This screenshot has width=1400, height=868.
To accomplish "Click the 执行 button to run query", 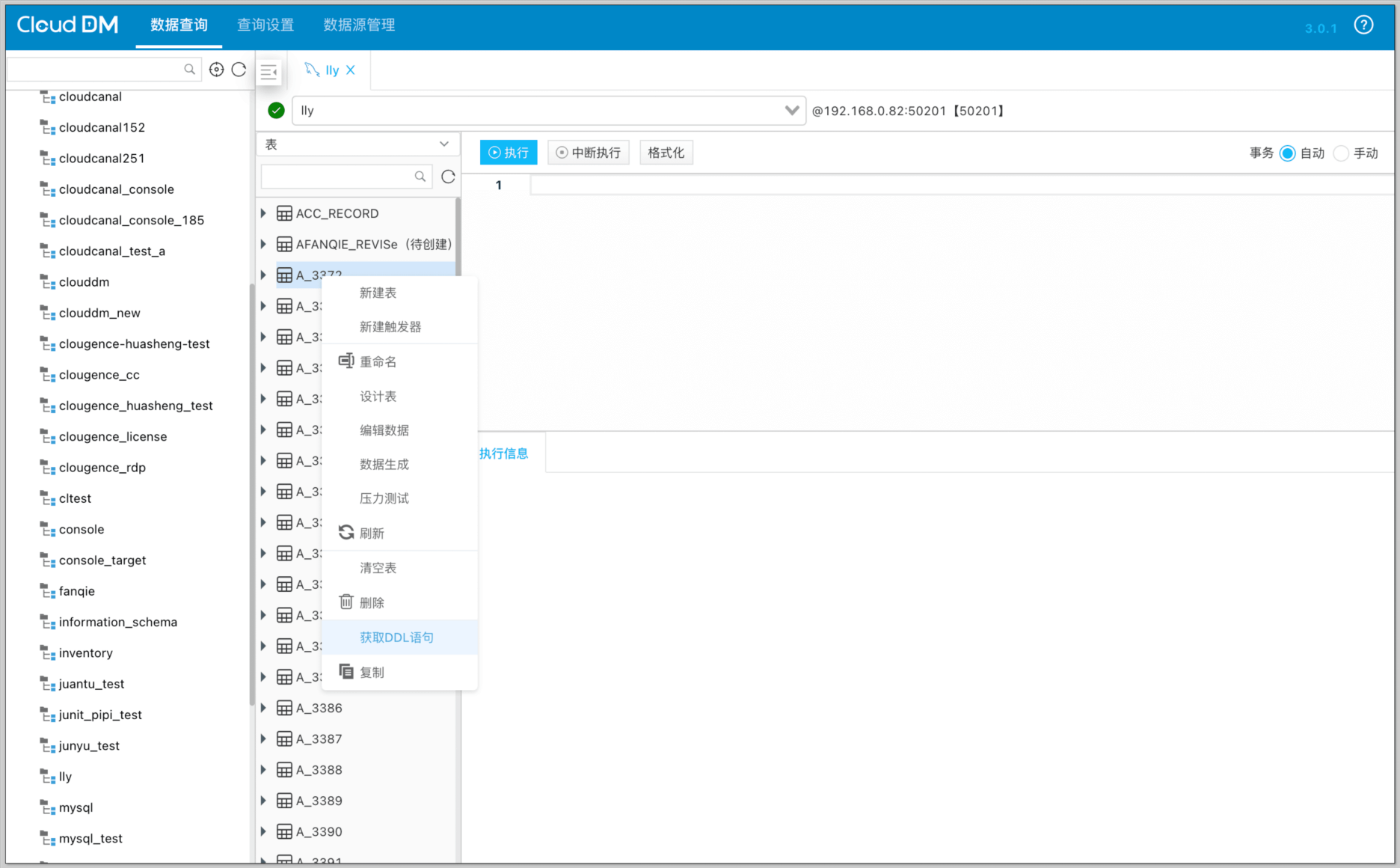I will click(509, 153).
